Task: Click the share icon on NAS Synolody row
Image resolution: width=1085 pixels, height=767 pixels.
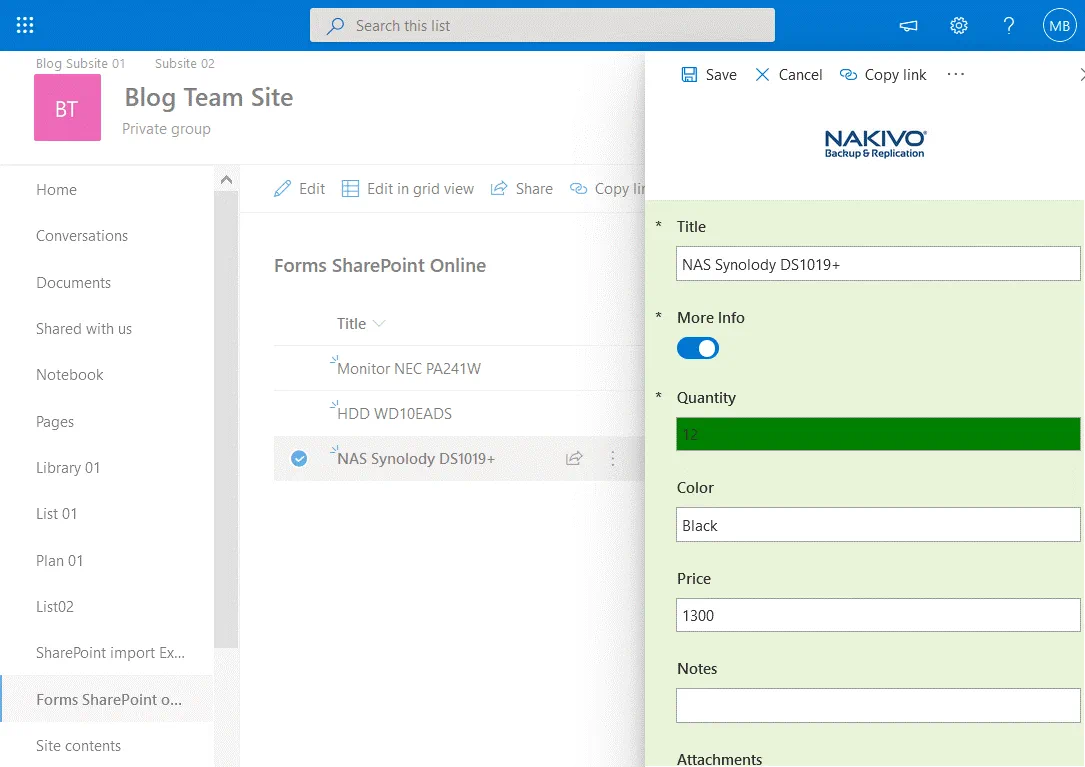Action: click(574, 459)
